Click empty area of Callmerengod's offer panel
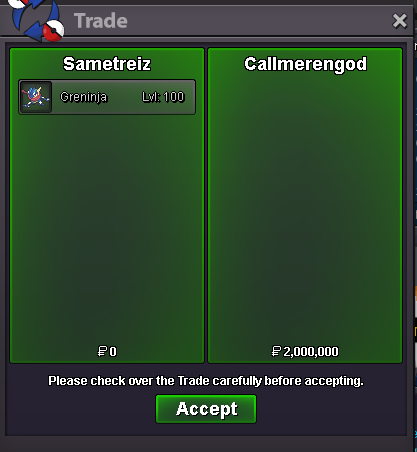 pyautogui.click(x=305, y=207)
